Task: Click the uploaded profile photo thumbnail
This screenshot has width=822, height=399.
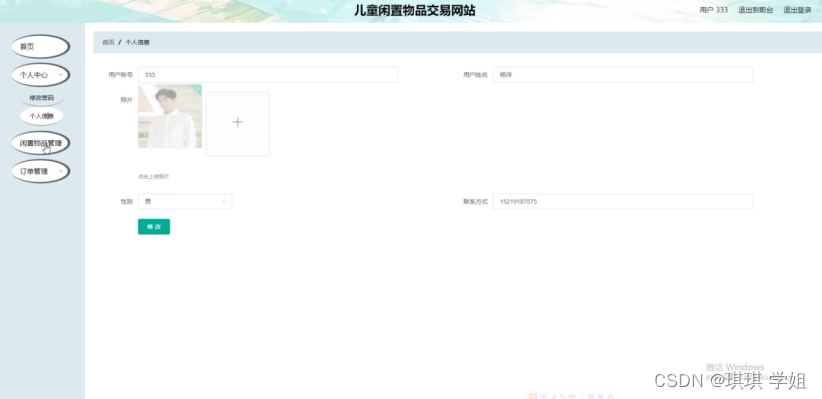Action: tap(170, 116)
